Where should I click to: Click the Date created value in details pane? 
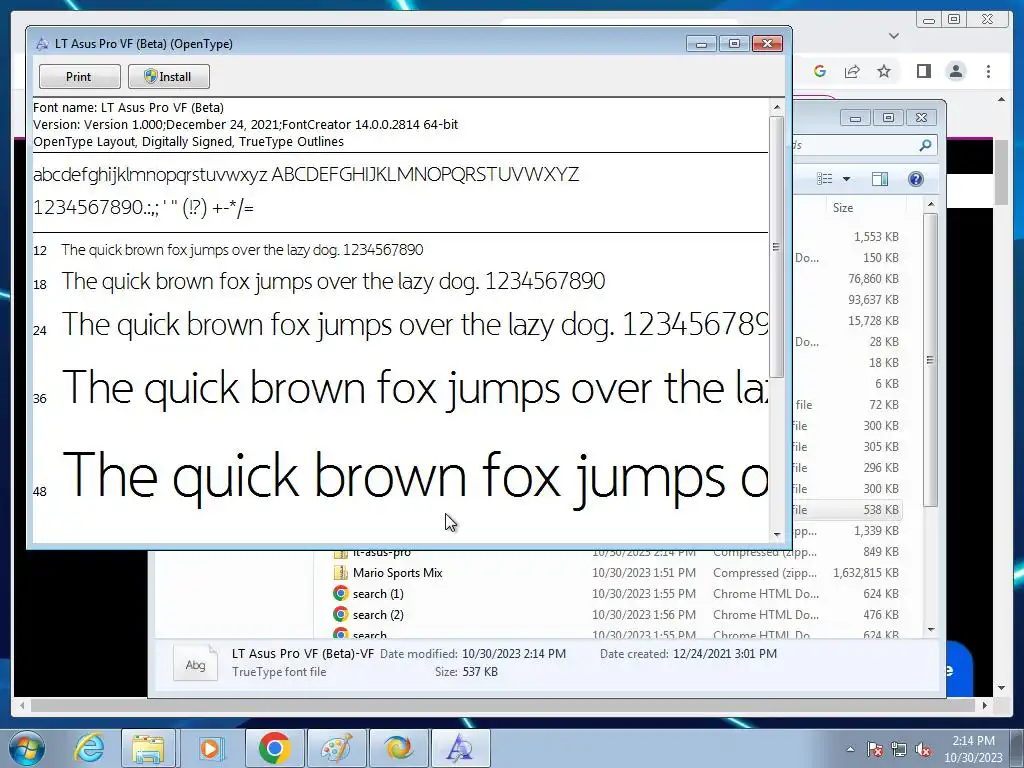tap(727, 654)
